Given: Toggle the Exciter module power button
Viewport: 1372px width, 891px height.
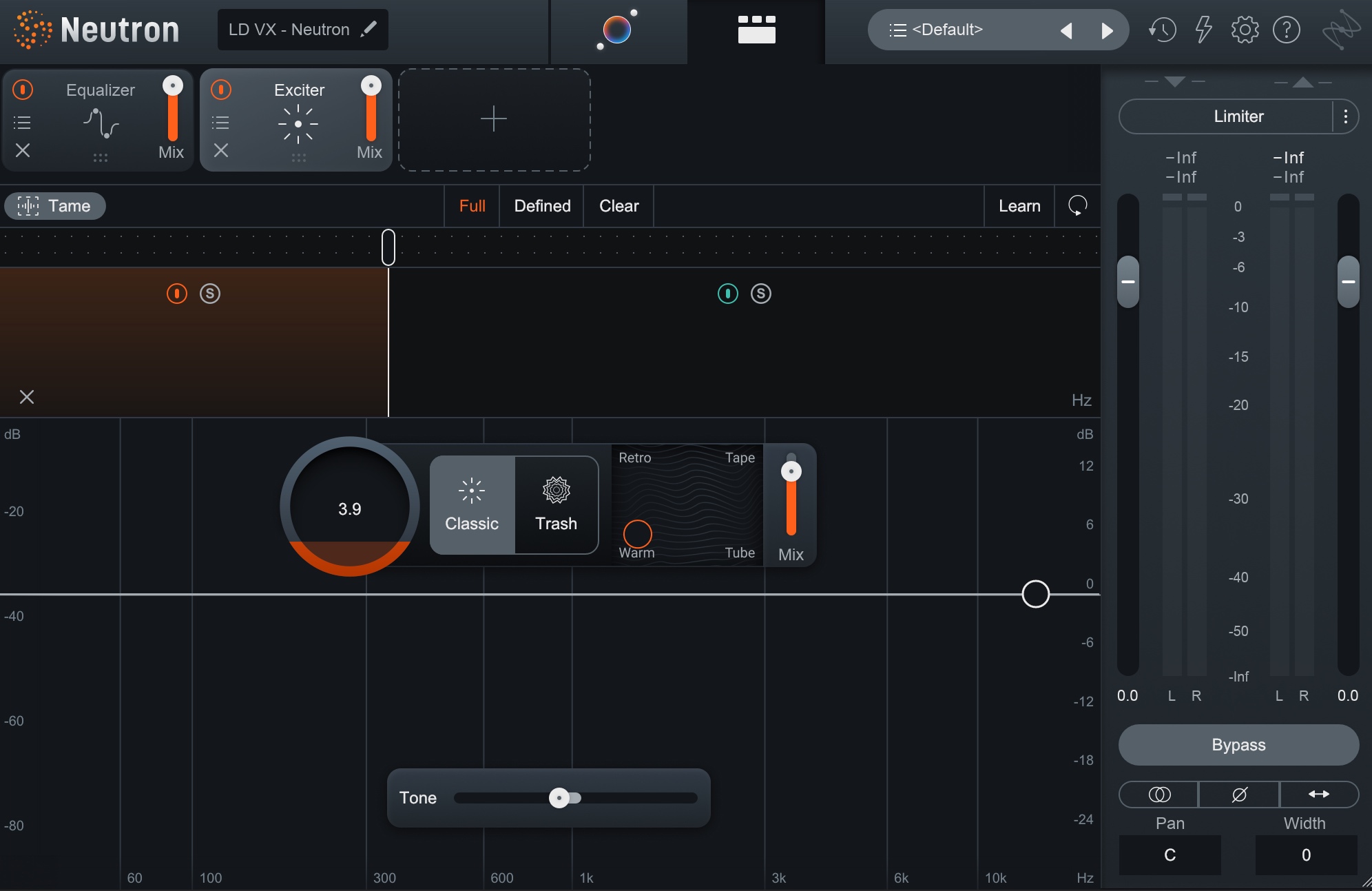Looking at the screenshot, I should pyautogui.click(x=221, y=90).
